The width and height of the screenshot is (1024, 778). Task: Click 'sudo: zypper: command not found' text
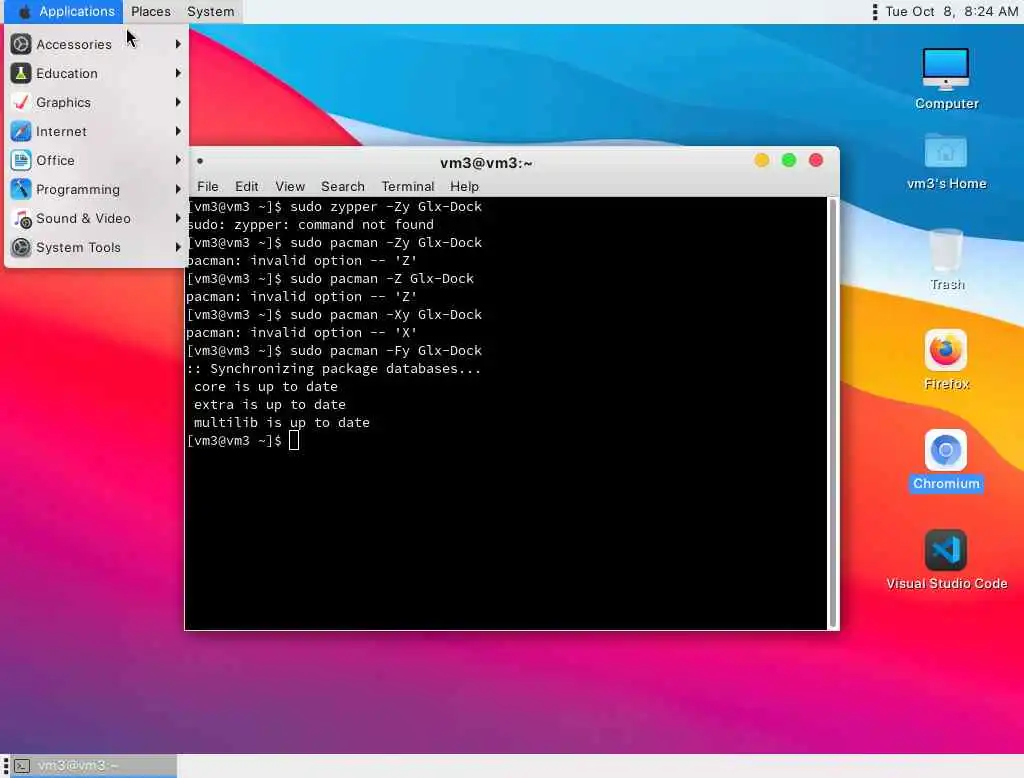[310, 225]
